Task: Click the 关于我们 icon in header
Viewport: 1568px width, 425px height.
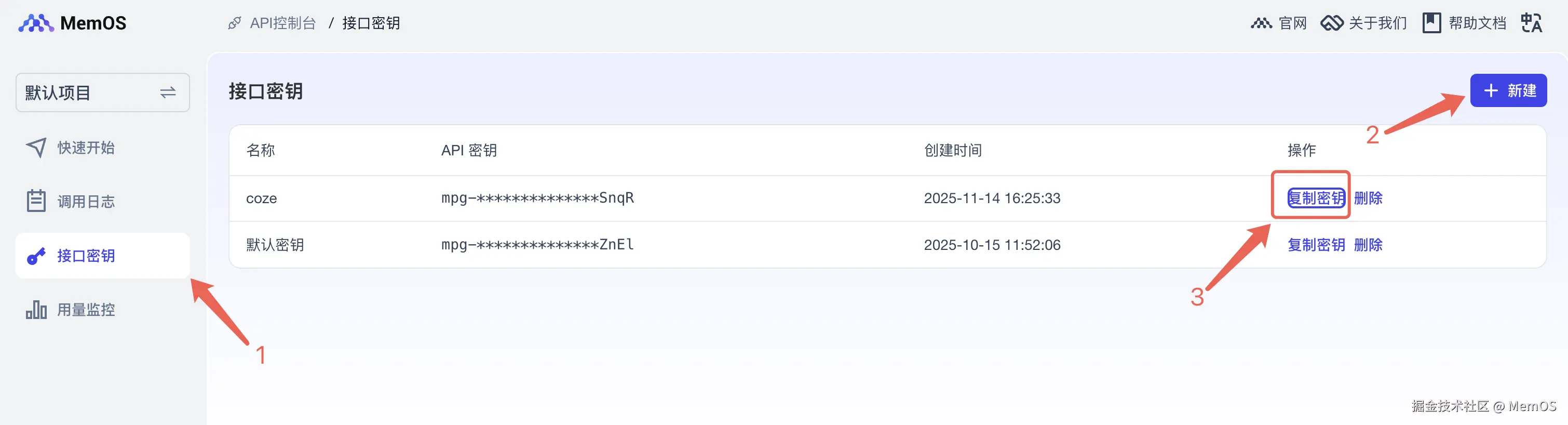Action: [1331, 23]
